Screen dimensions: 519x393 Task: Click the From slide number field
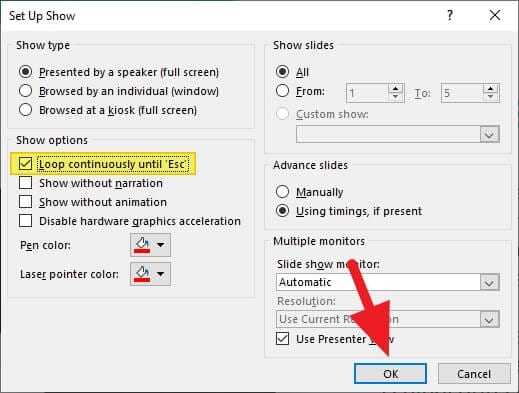367,93
